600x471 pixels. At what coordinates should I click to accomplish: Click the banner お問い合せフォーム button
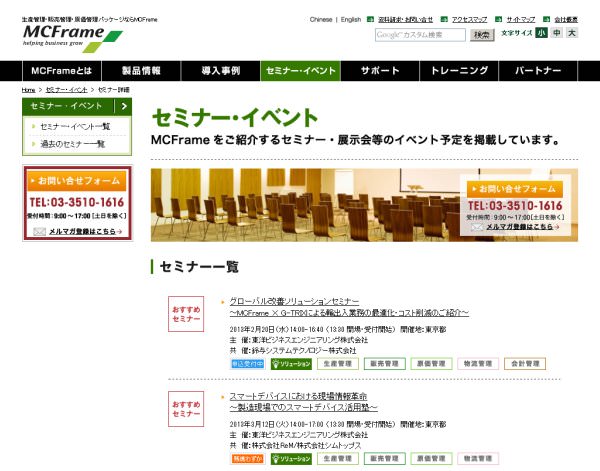point(515,189)
